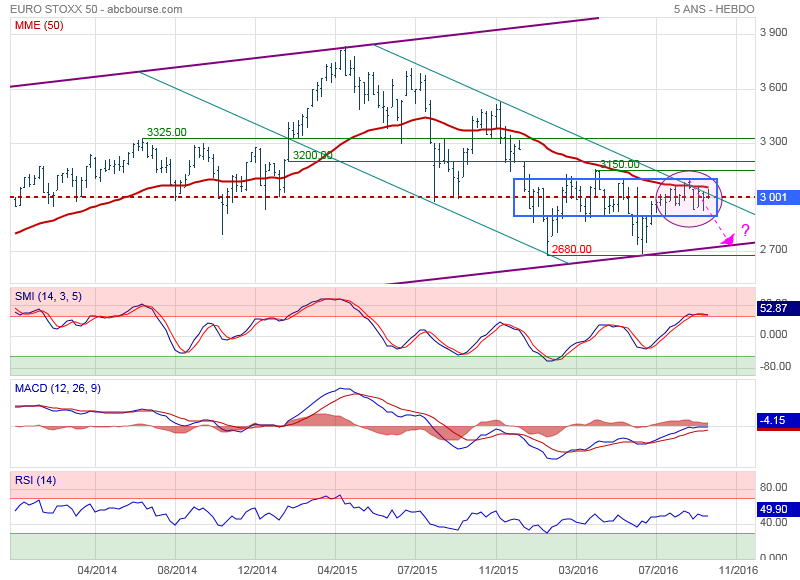Click the 3 300 price axis label
This screenshot has width=800, height=580.
coord(773,141)
